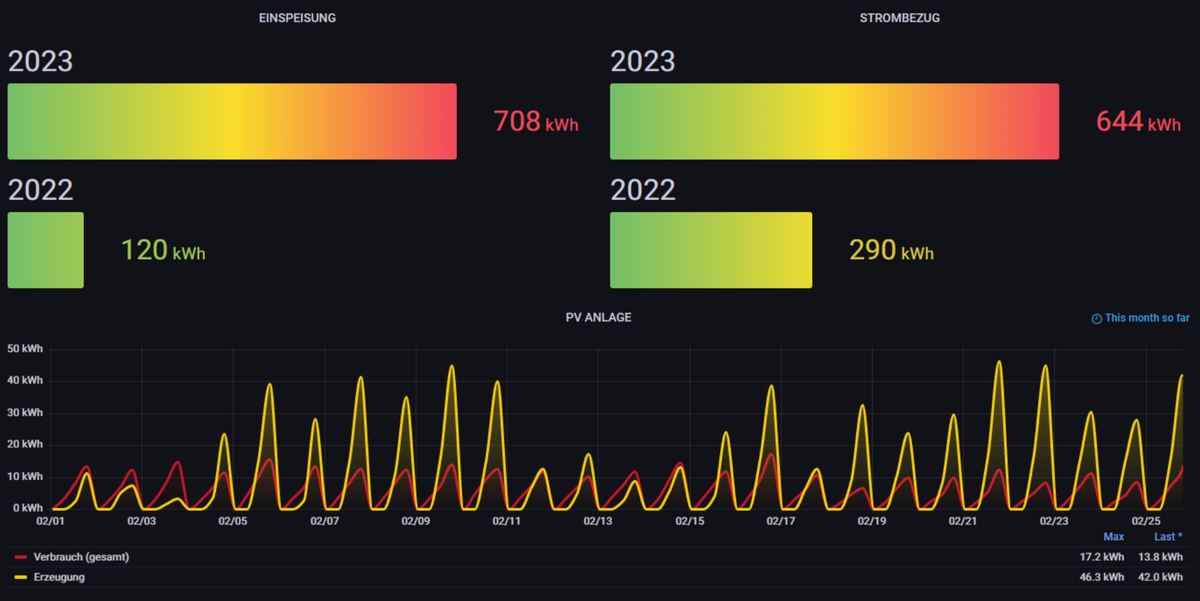Viewport: 1200px width, 601px height.
Task: Click the 17.2 kWh max value
Action: pos(1103,557)
